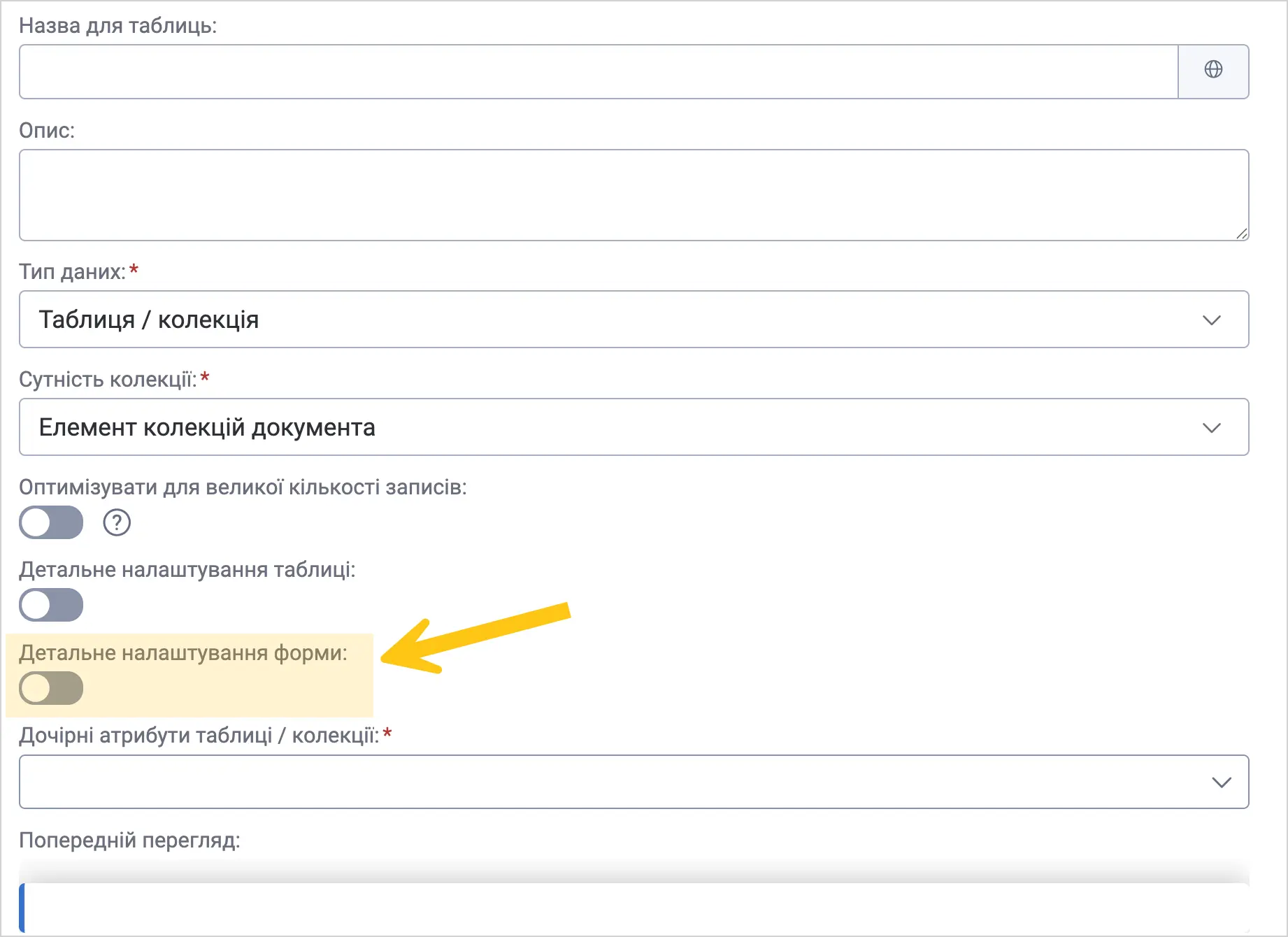Click the chevron arrow in Дочірні атрибути field
Image resolution: width=1288 pixels, height=937 pixels.
pos(1221,782)
